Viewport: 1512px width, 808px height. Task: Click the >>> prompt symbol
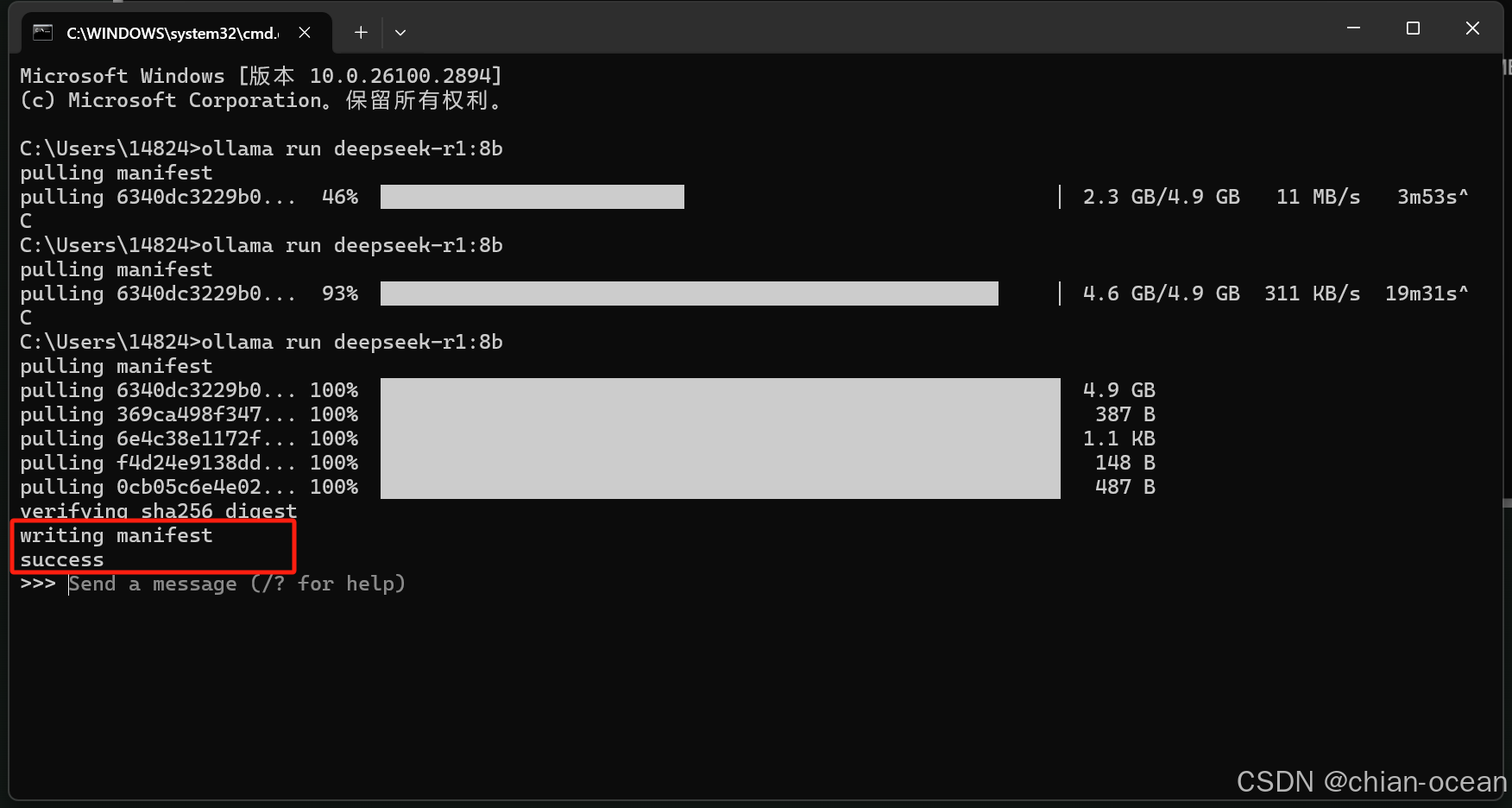pyautogui.click(x=38, y=584)
